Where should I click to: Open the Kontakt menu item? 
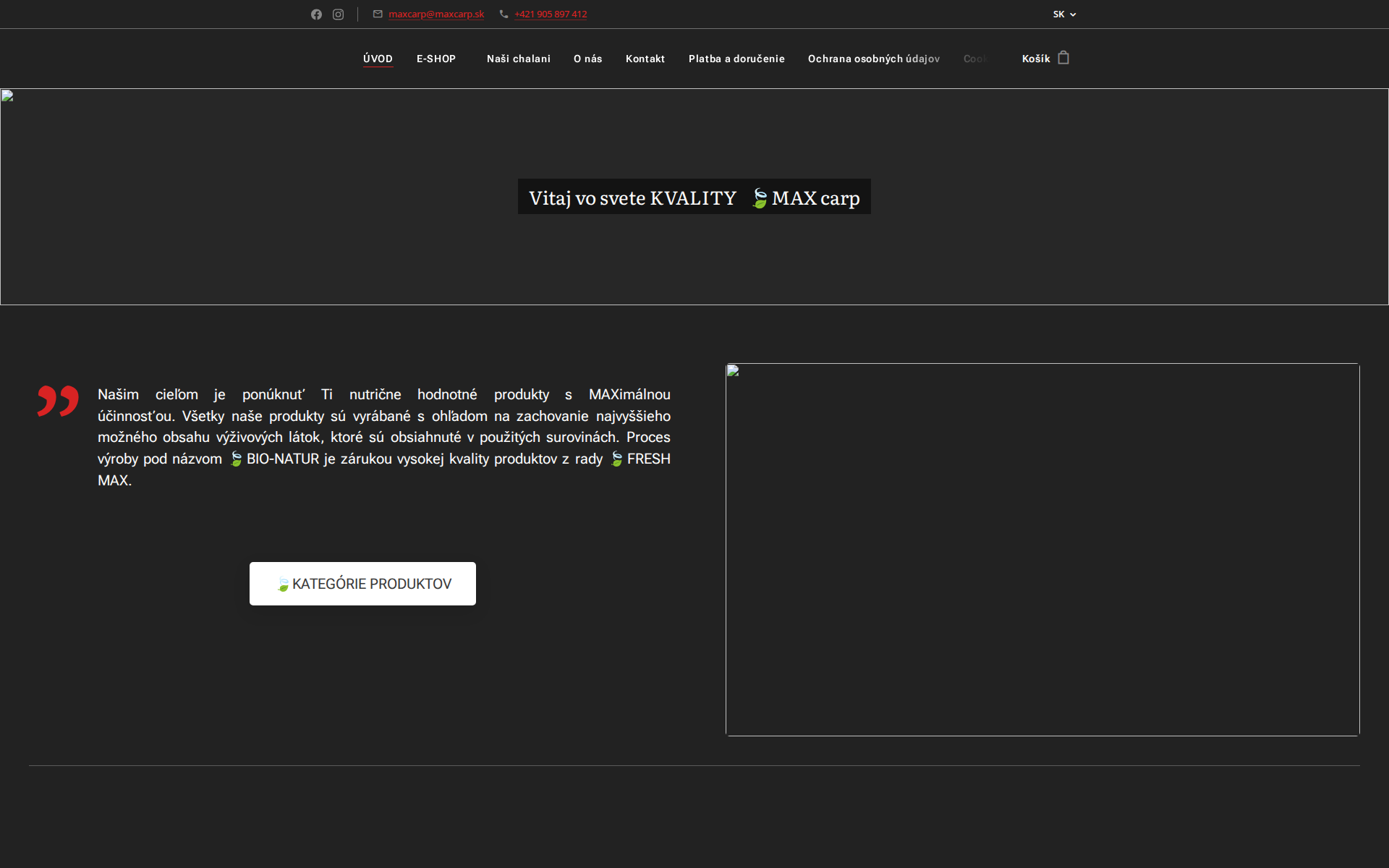(645, 59)
